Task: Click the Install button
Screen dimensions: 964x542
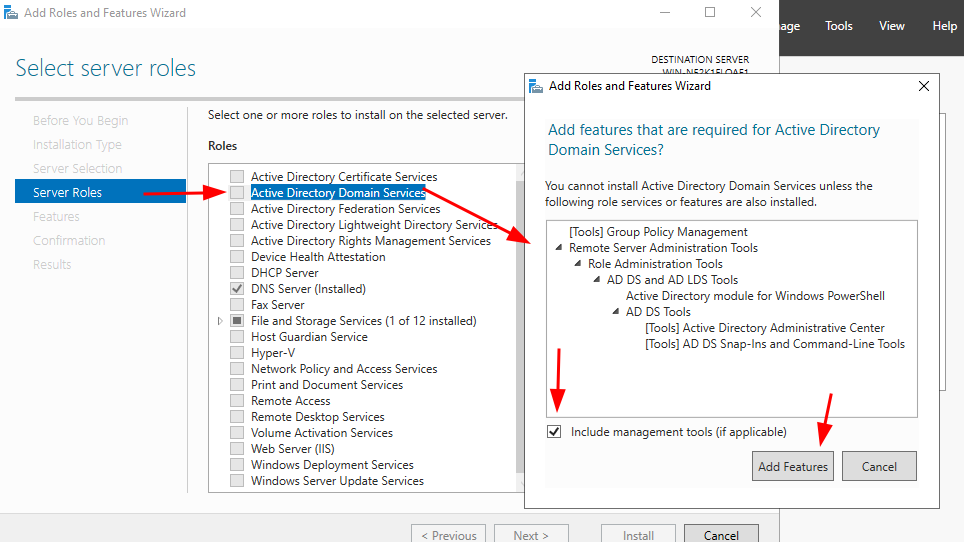Action: (638, 534)
